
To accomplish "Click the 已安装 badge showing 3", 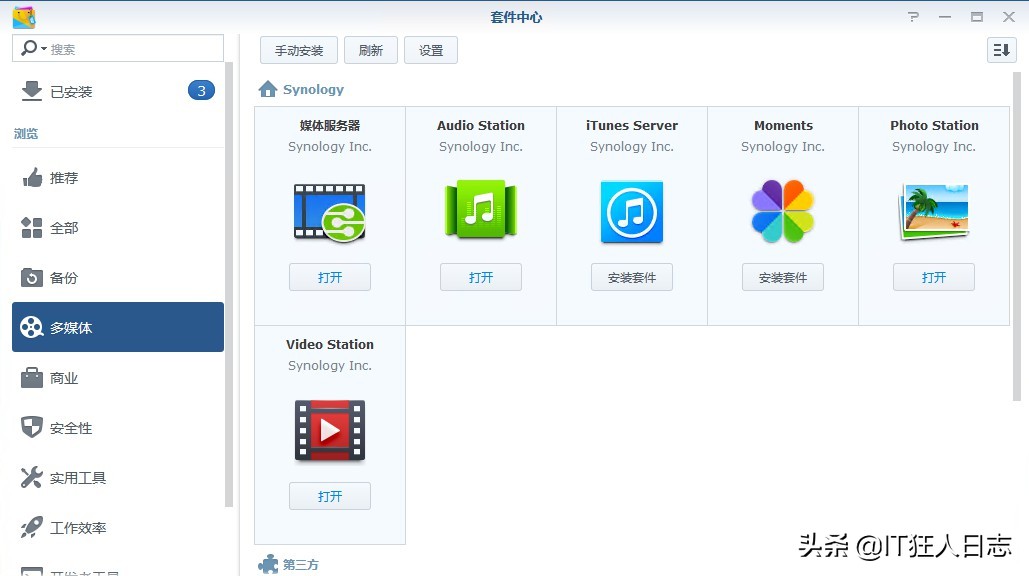I will pos(201,89).
